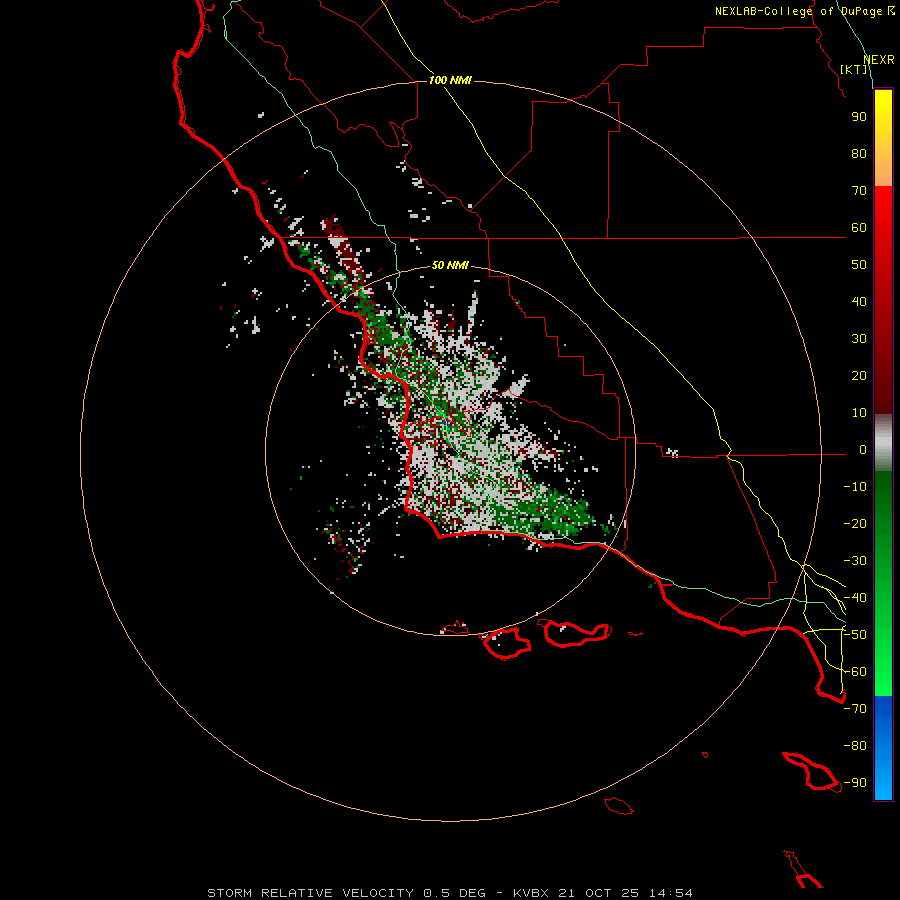Click the [KT] units label
This screenshot has height=900, width=900.
coord(854,69)
